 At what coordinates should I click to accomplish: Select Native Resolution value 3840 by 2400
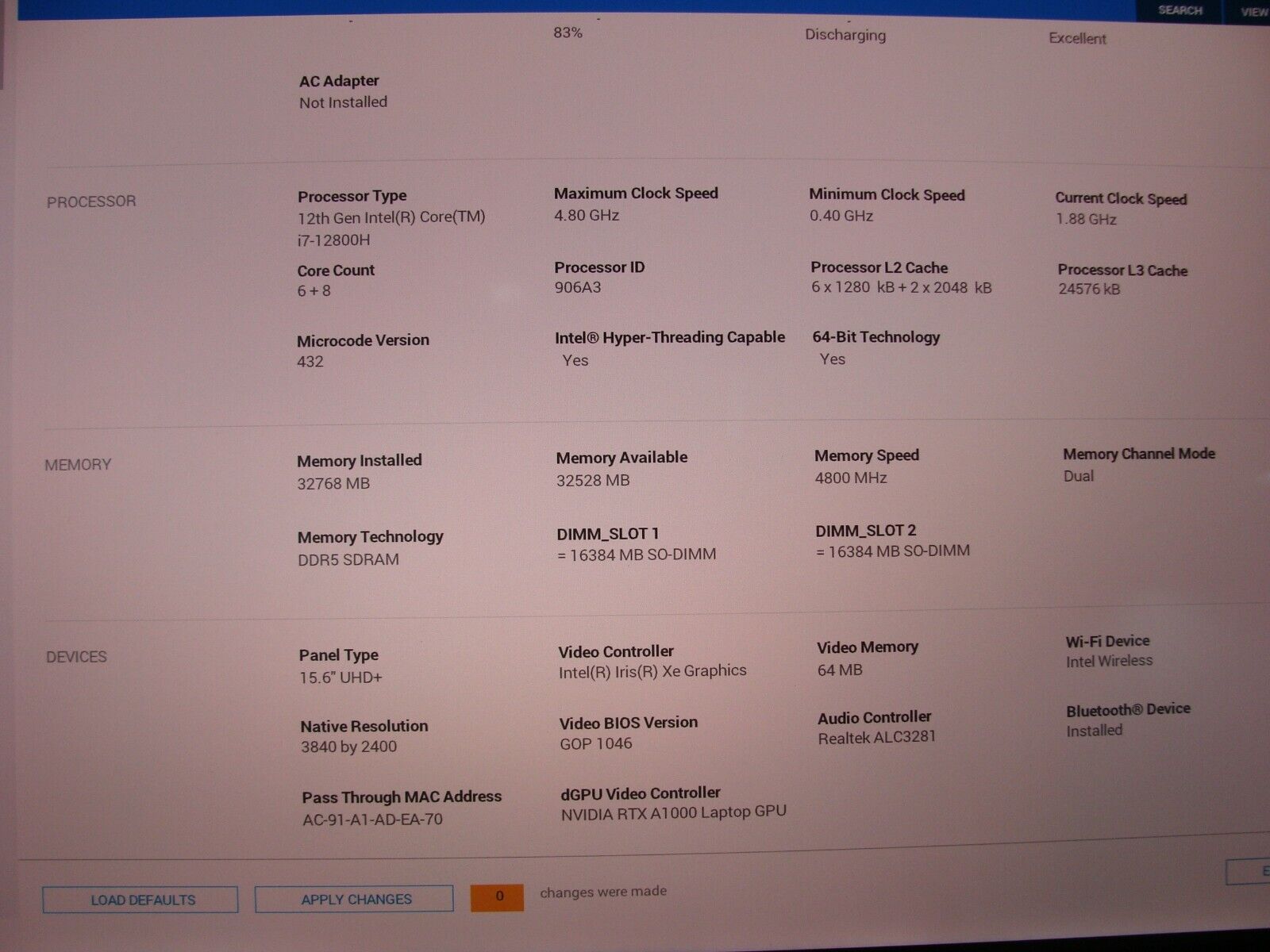click(x=348, y=747)
